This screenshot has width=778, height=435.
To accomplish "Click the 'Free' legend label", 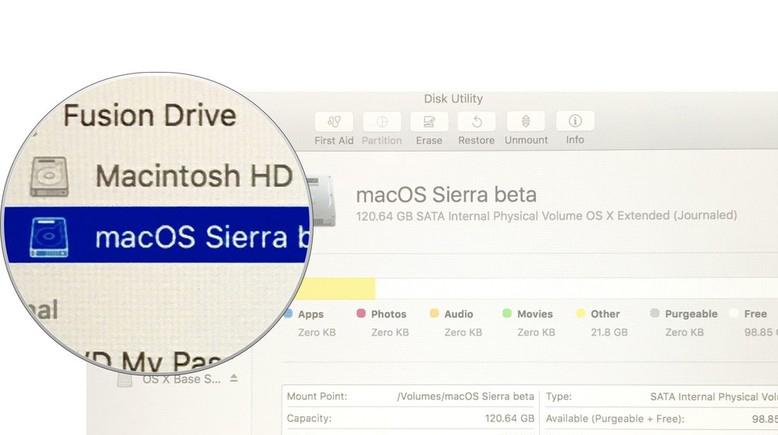I will 755,314.
